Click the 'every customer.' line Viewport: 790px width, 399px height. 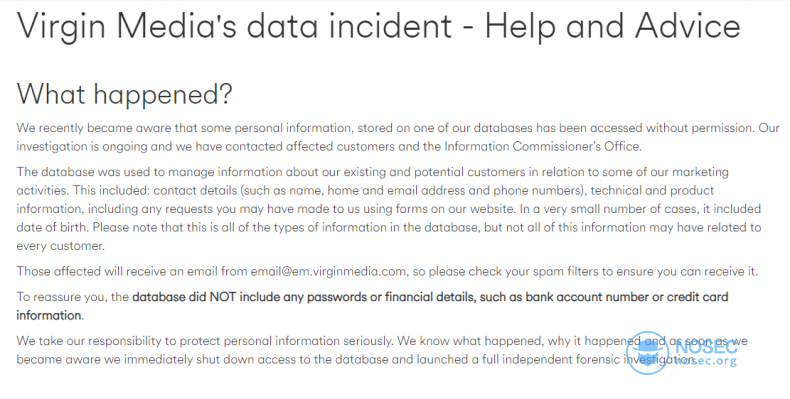coord(60,246)
